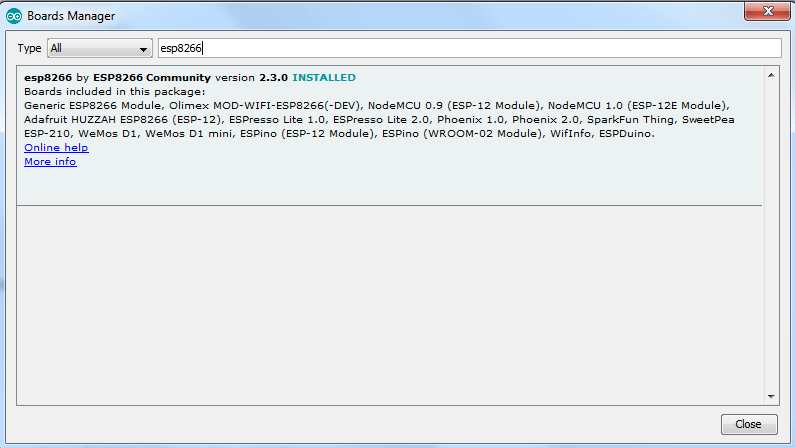Click the 'SparkFun Thing' text

[630, 120]
